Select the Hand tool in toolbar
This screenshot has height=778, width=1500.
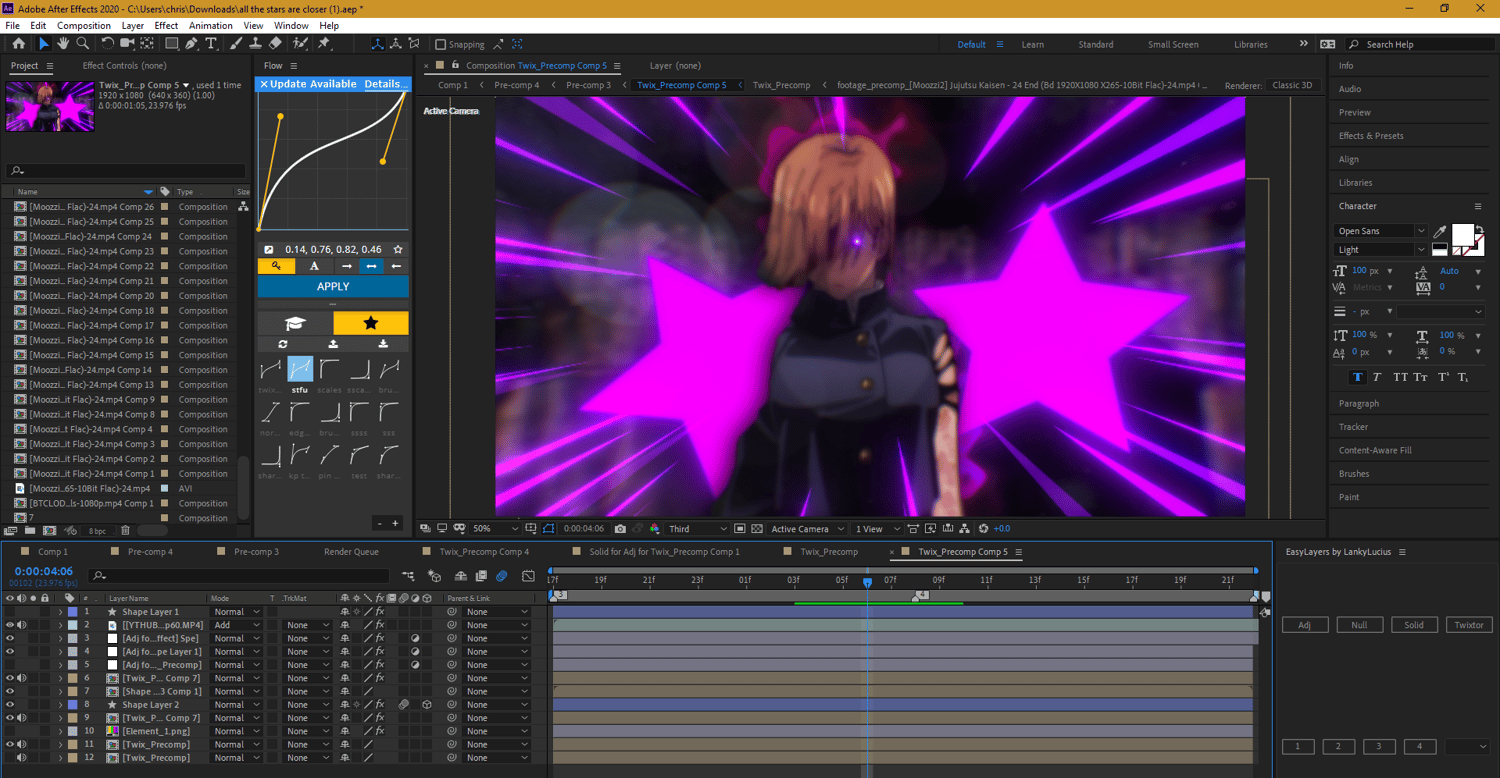pyautogui.click(x=63, y=44)
